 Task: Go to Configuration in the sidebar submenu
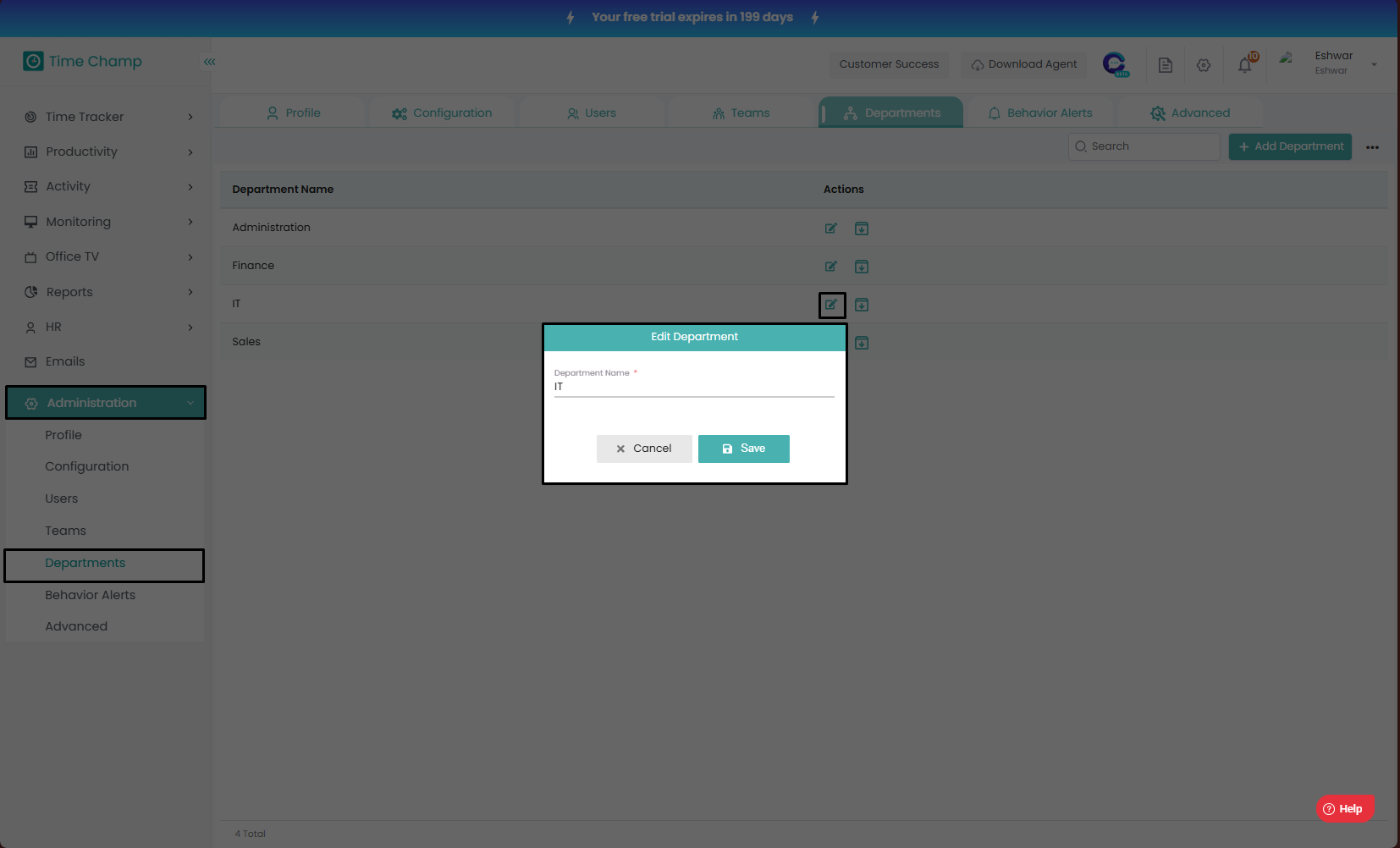(87, 466)
